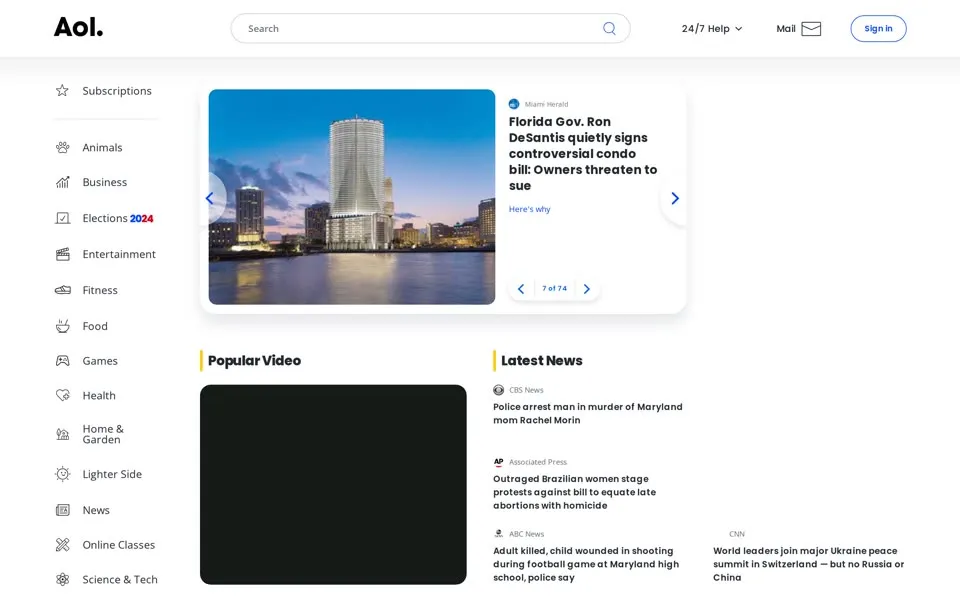The height and width of the screenshot is (600, 960).
Task: Click the Business chart icon
Action: 62,182
